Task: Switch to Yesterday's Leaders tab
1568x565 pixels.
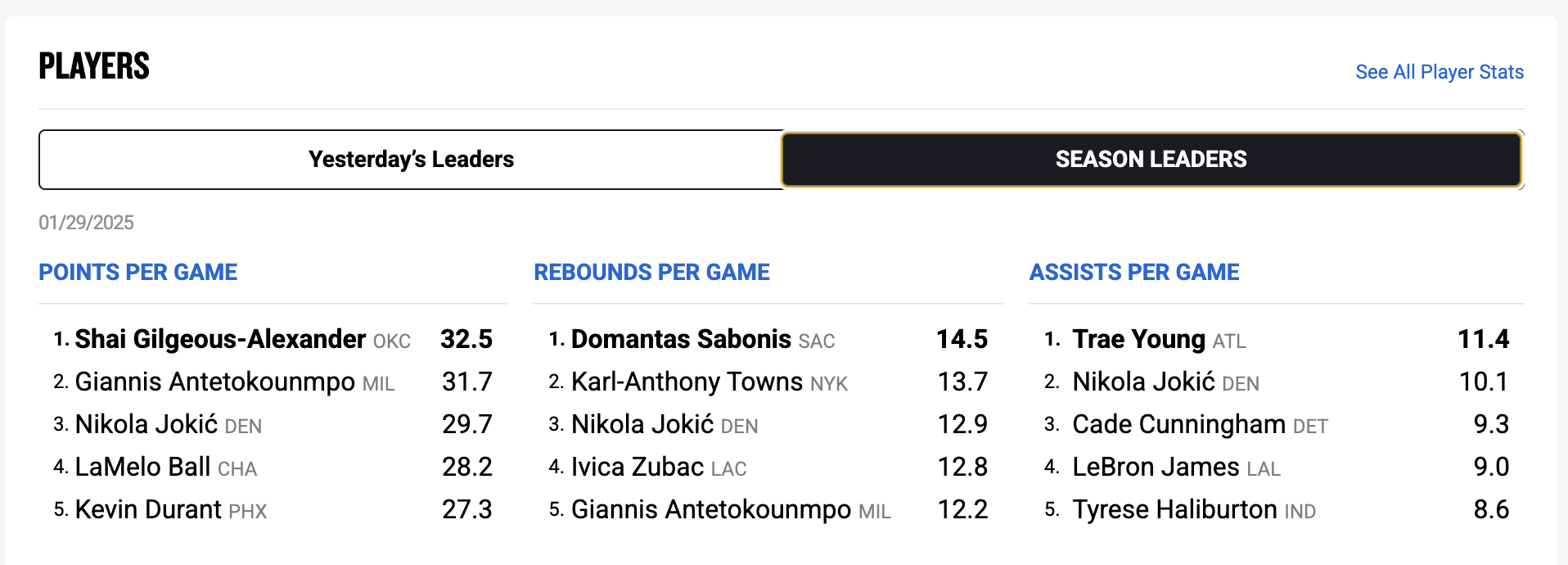Action: point(411,160)
